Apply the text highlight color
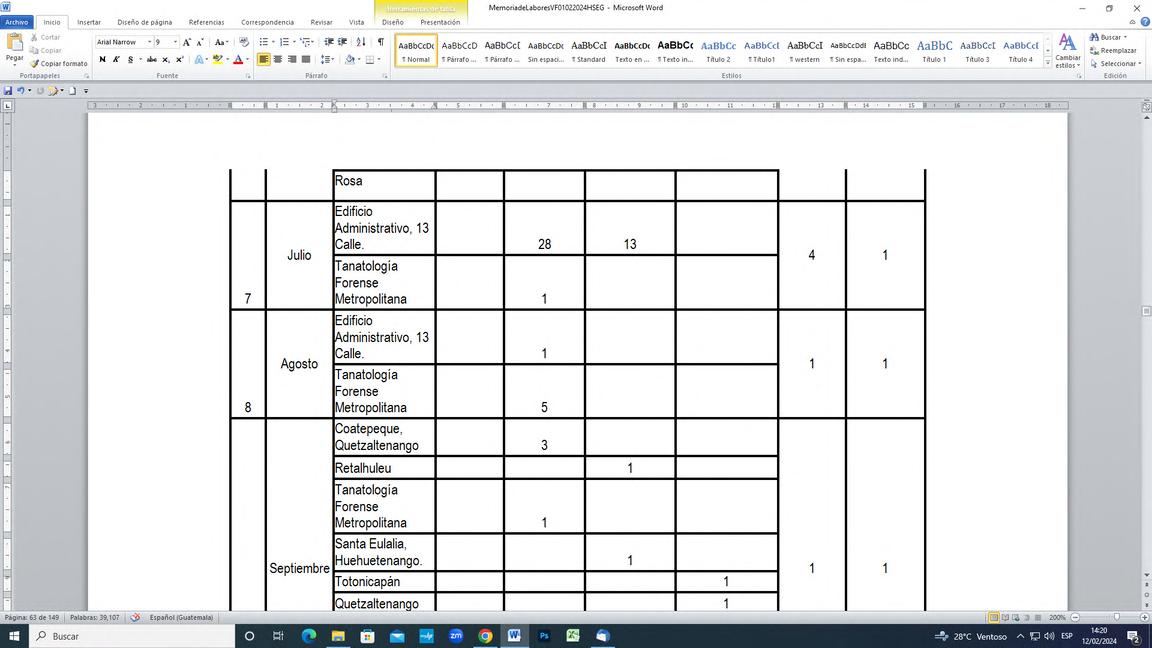1152x648 pixels. tap(217, 60)
